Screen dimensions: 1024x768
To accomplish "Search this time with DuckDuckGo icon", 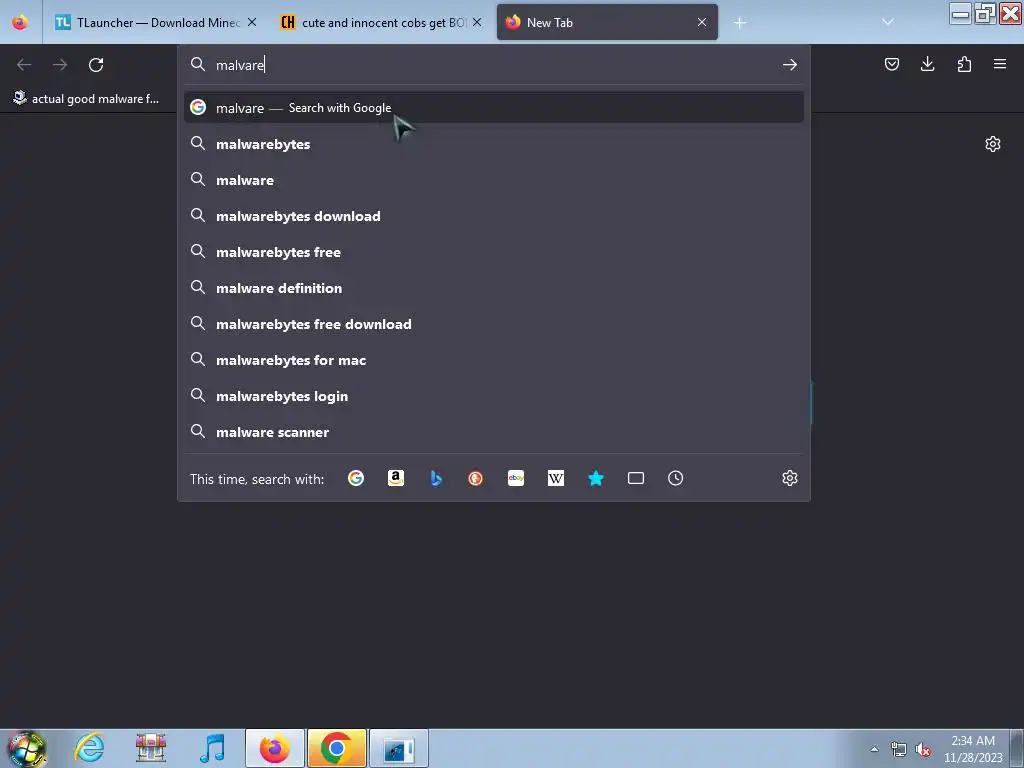I will (x=475, y=479).
